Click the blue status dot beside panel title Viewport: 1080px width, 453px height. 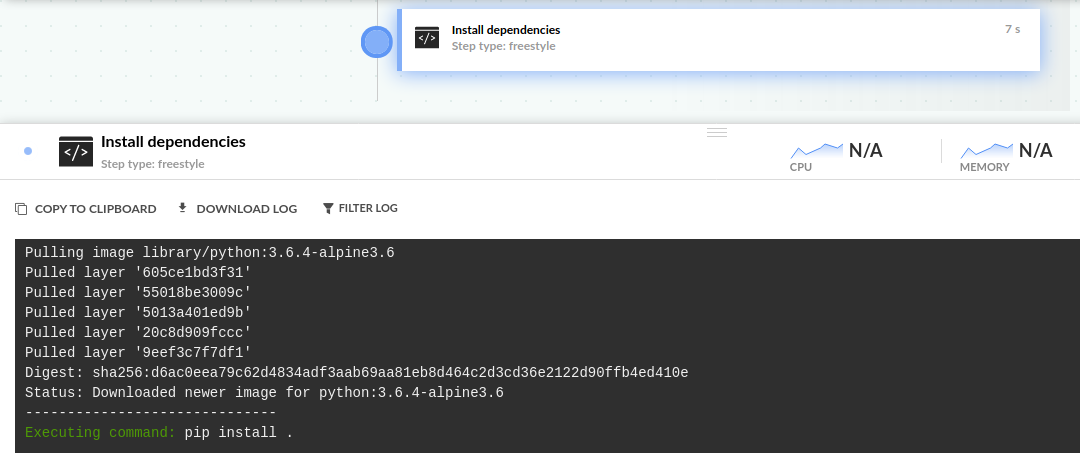coord(28,151)
